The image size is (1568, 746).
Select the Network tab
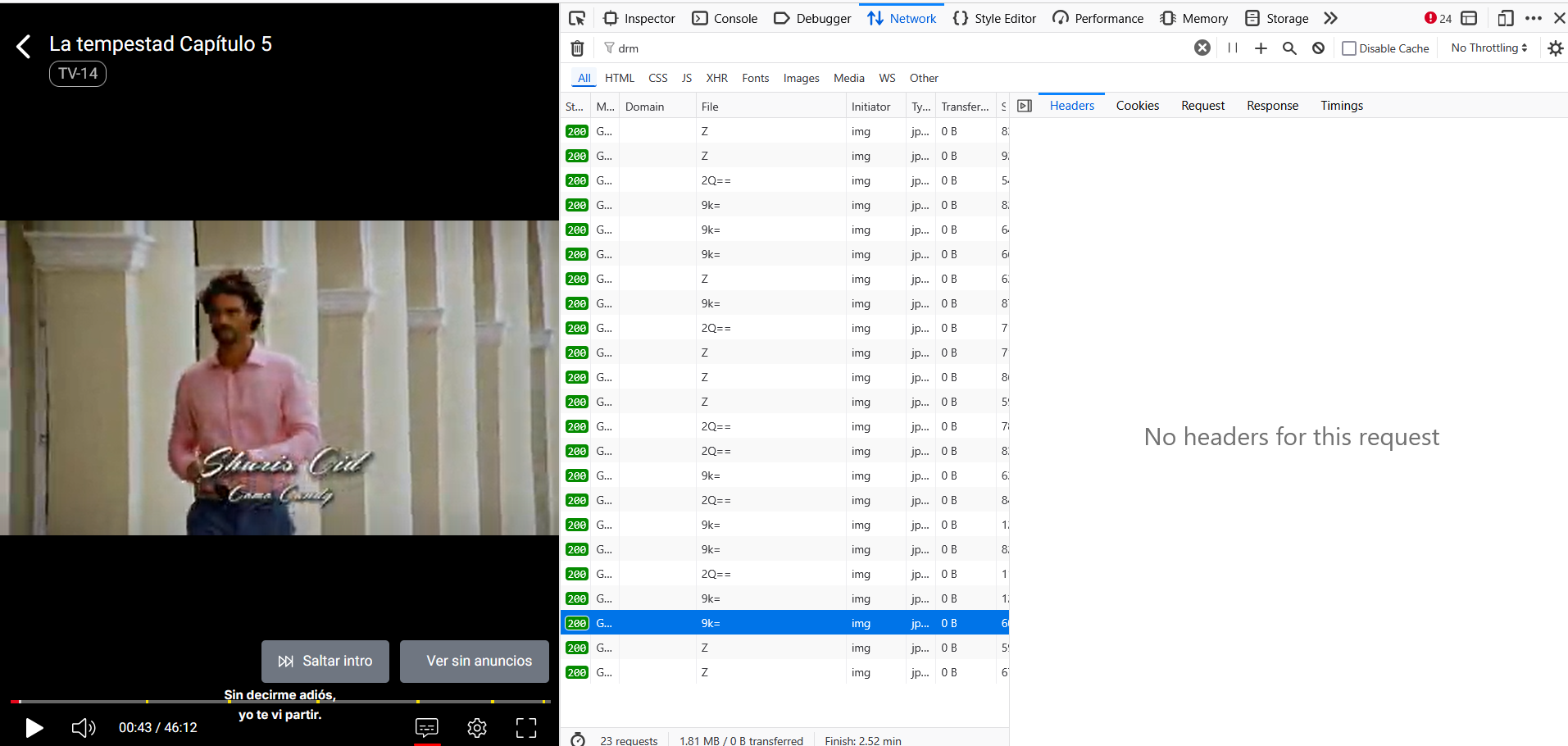coord(902,18)
